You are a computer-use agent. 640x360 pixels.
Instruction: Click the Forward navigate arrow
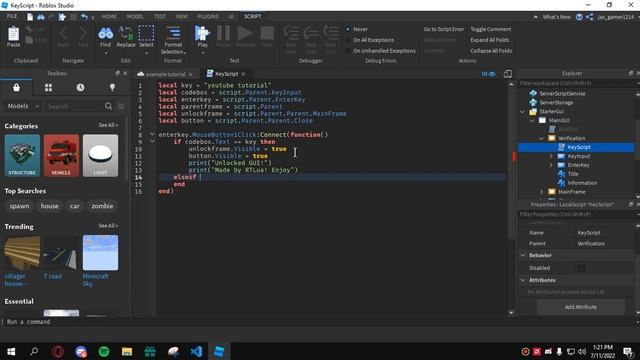pyautogui.click(x=83, y=33)
